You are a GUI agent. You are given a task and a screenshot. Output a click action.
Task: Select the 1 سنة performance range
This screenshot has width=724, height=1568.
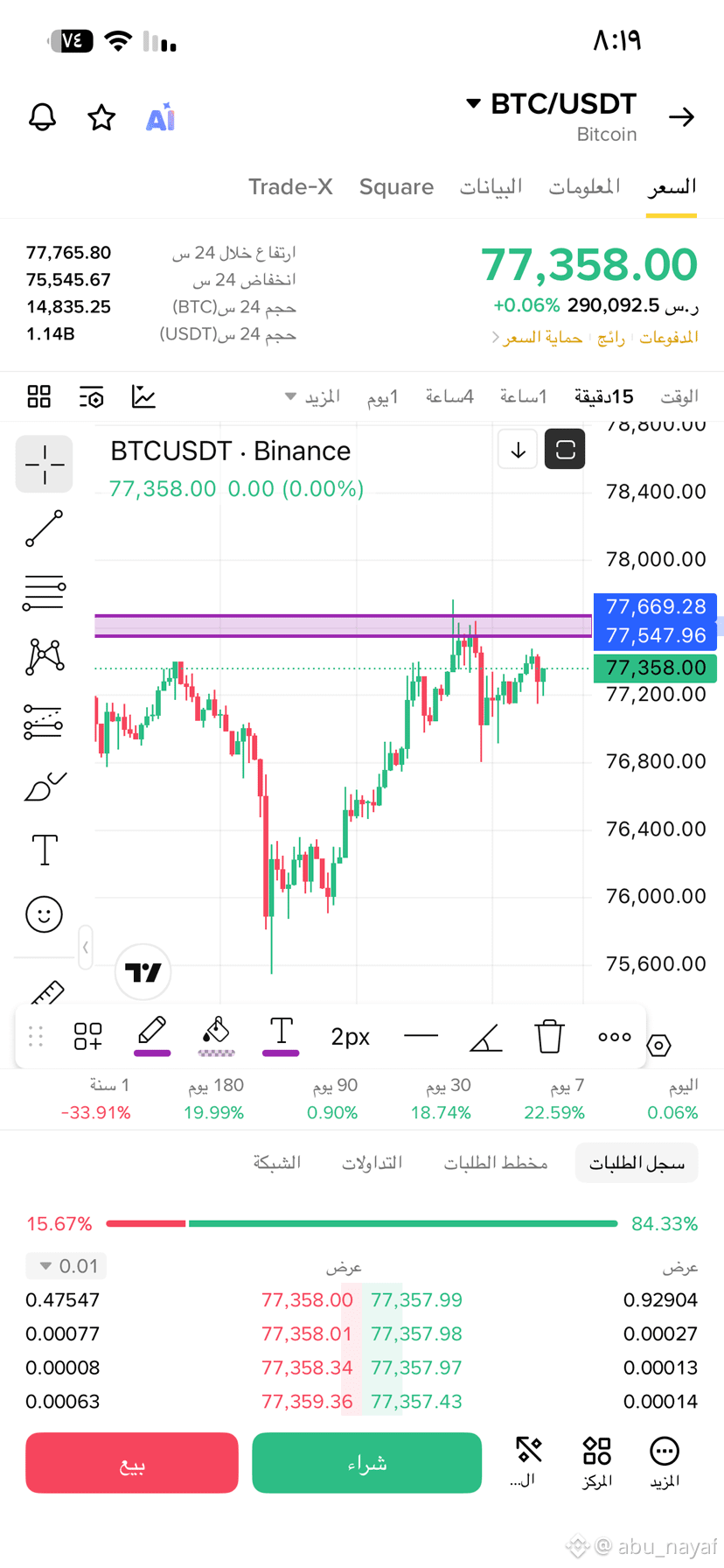(x=96, y=1099)
